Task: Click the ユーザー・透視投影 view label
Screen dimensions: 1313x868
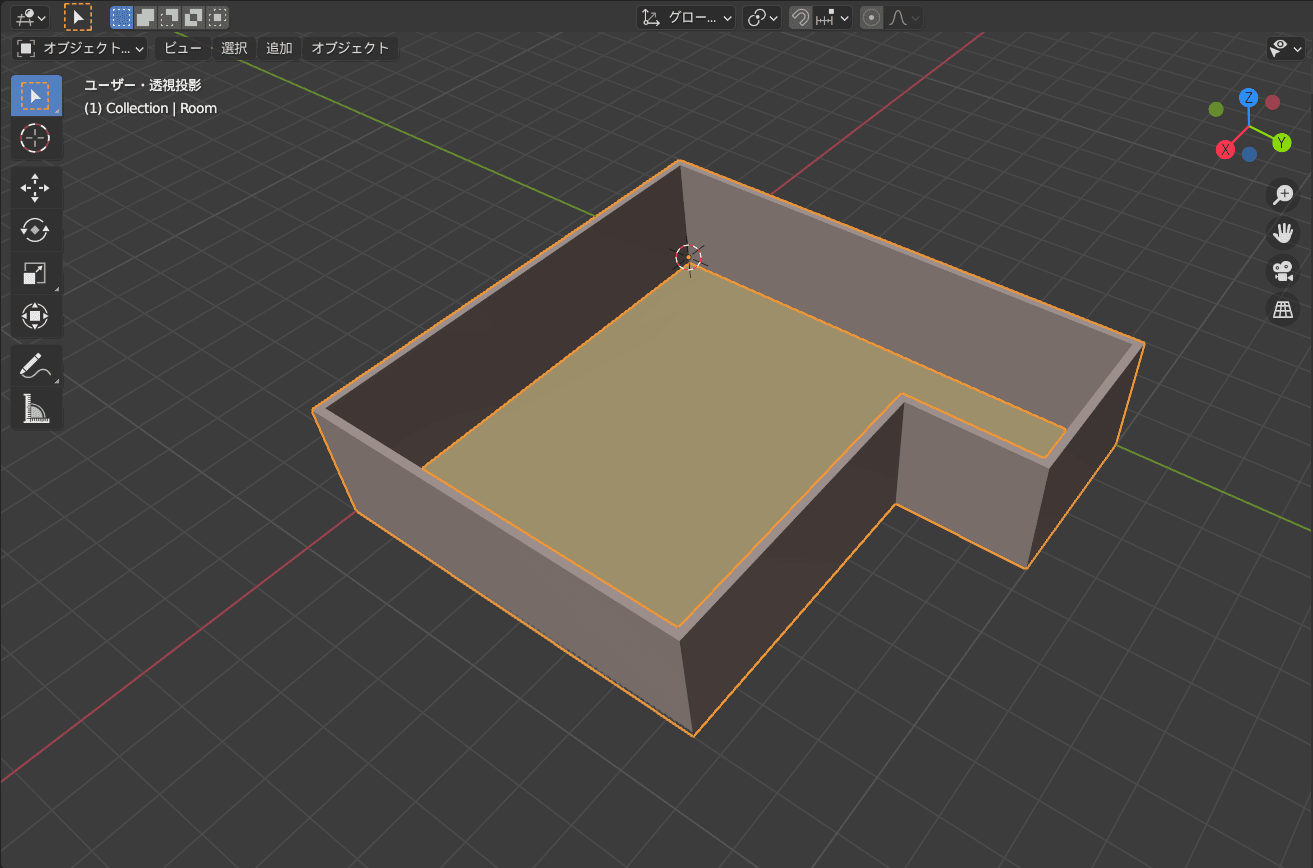Action: point(143,86)
